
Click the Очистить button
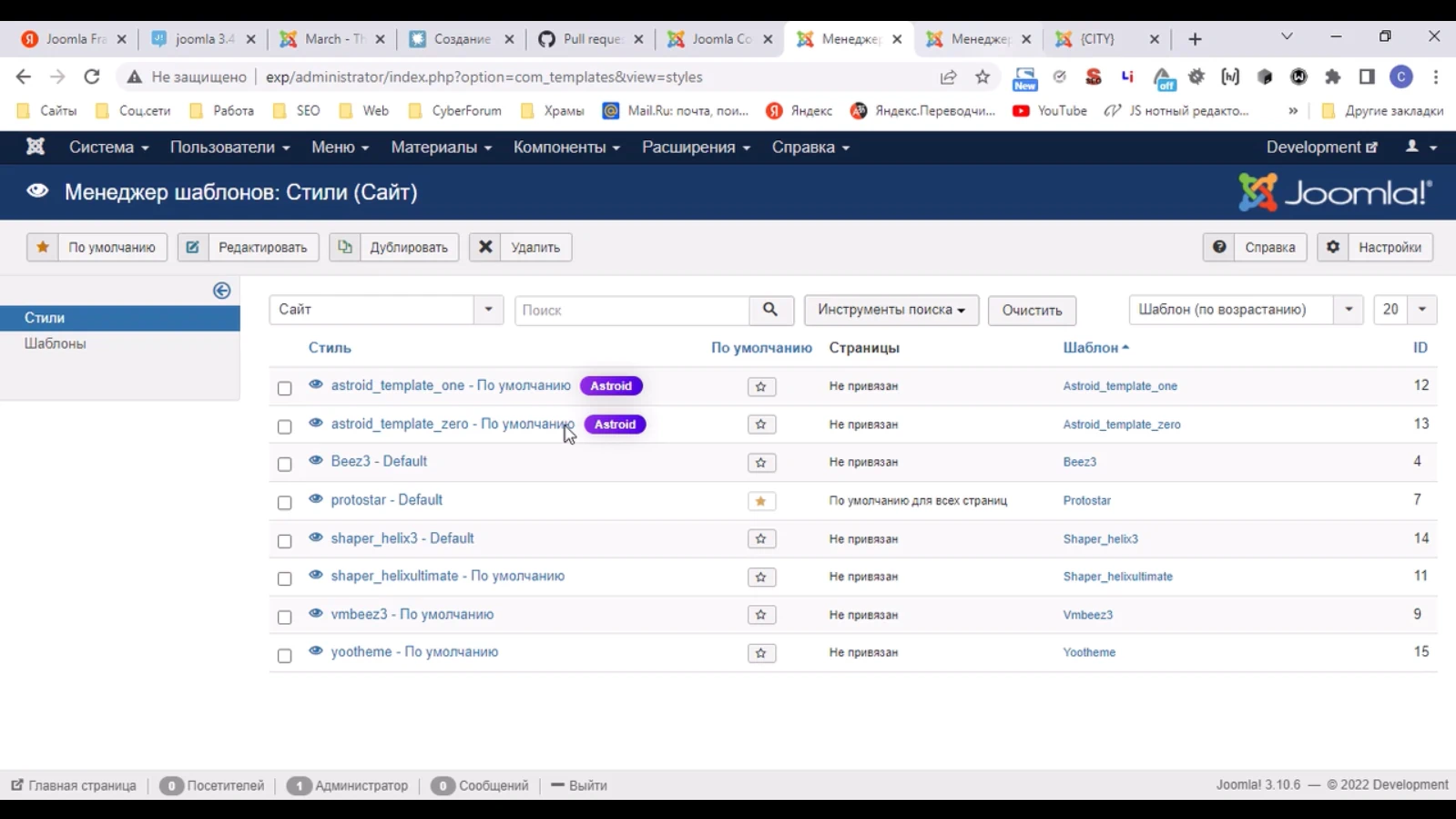(x=1032, y=310)
